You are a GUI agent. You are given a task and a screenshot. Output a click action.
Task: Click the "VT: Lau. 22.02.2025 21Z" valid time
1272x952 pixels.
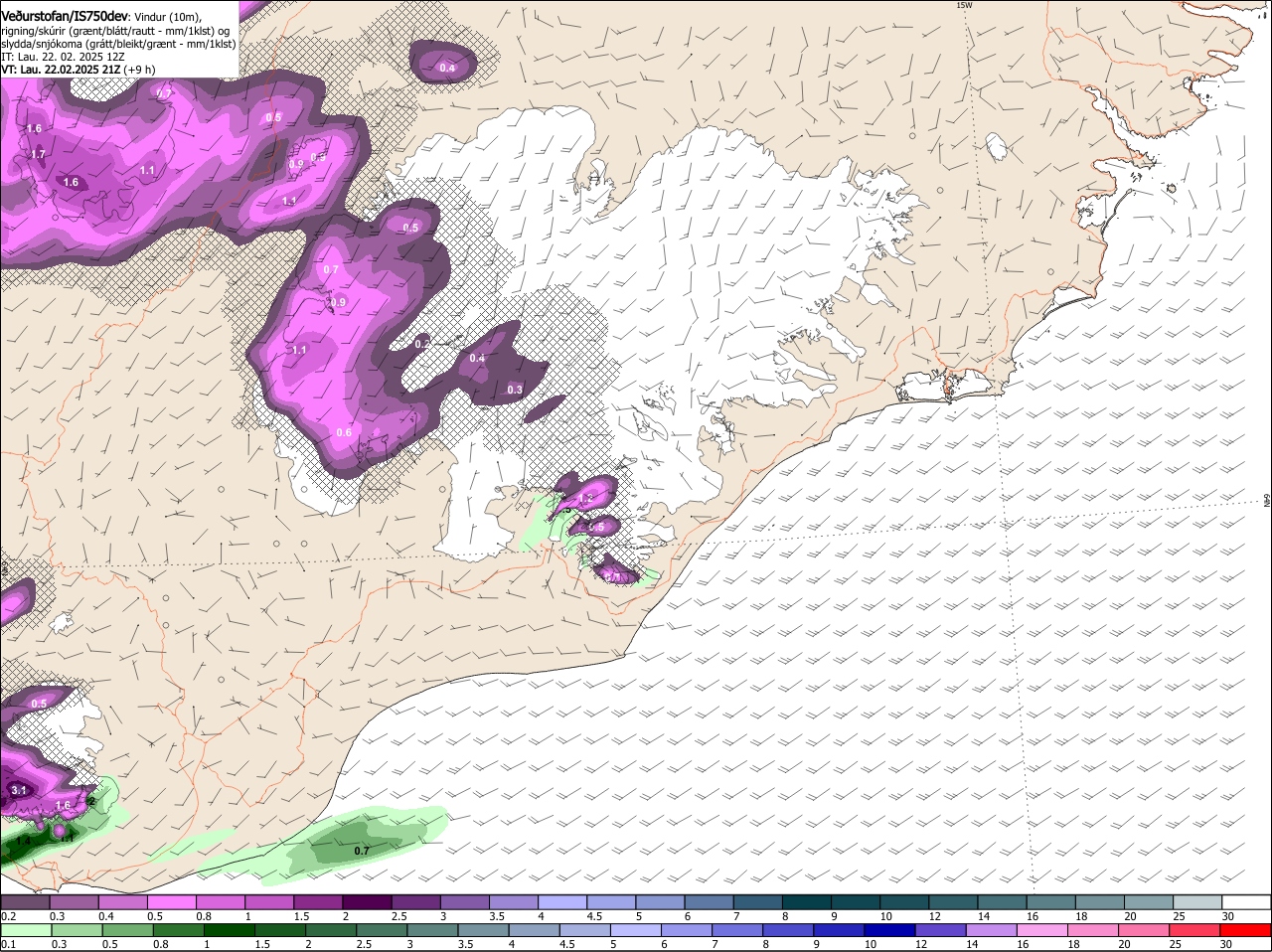point(61,70)
